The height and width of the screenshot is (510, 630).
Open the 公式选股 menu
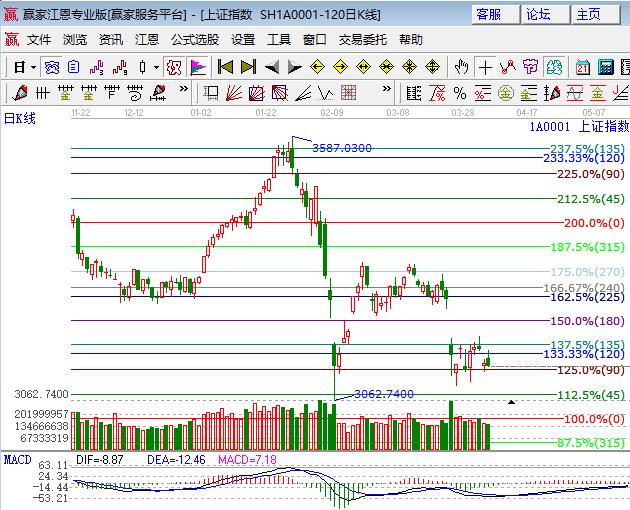pyautogui.click(x=194, y=40)
